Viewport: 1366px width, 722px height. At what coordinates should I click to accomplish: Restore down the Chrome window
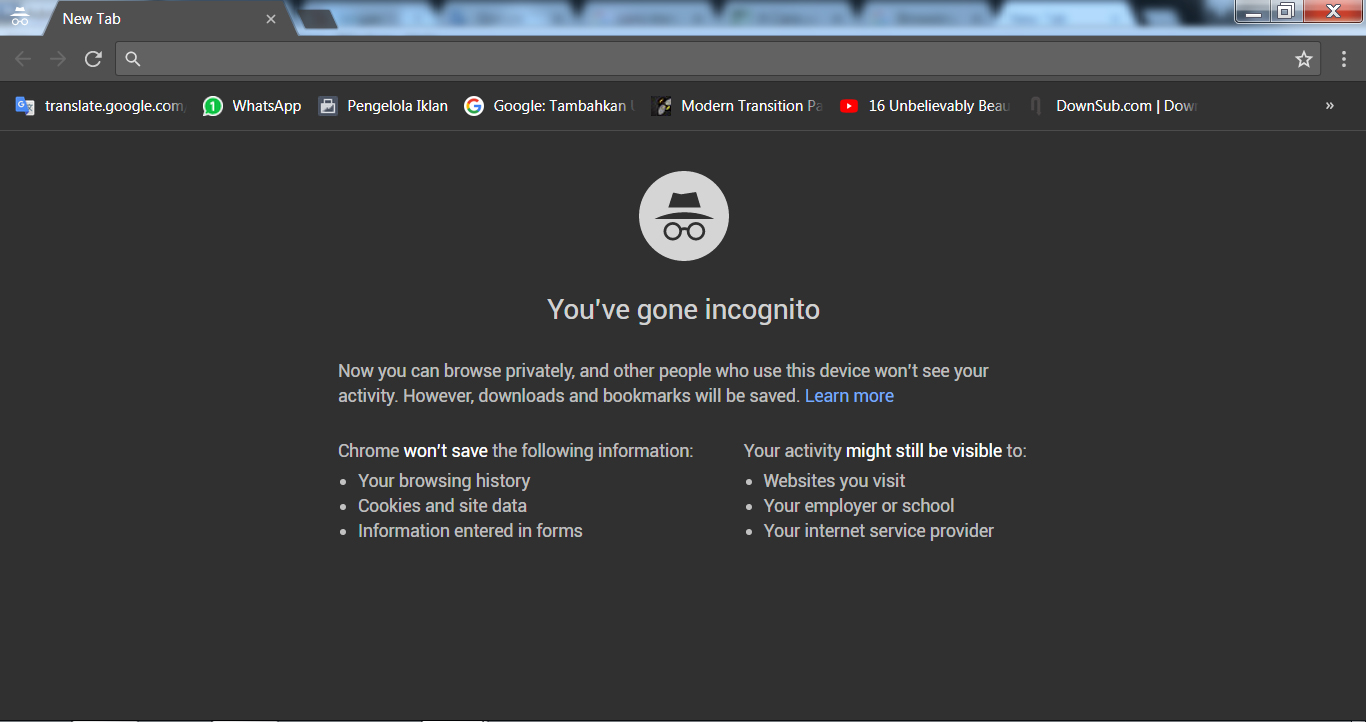pos(1285,11)
